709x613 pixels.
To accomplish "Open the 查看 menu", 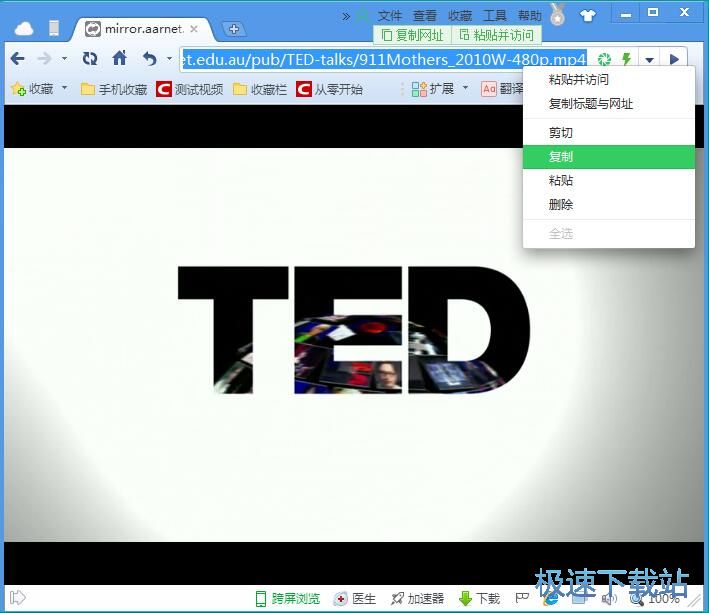I will click(x=425, y=16).
